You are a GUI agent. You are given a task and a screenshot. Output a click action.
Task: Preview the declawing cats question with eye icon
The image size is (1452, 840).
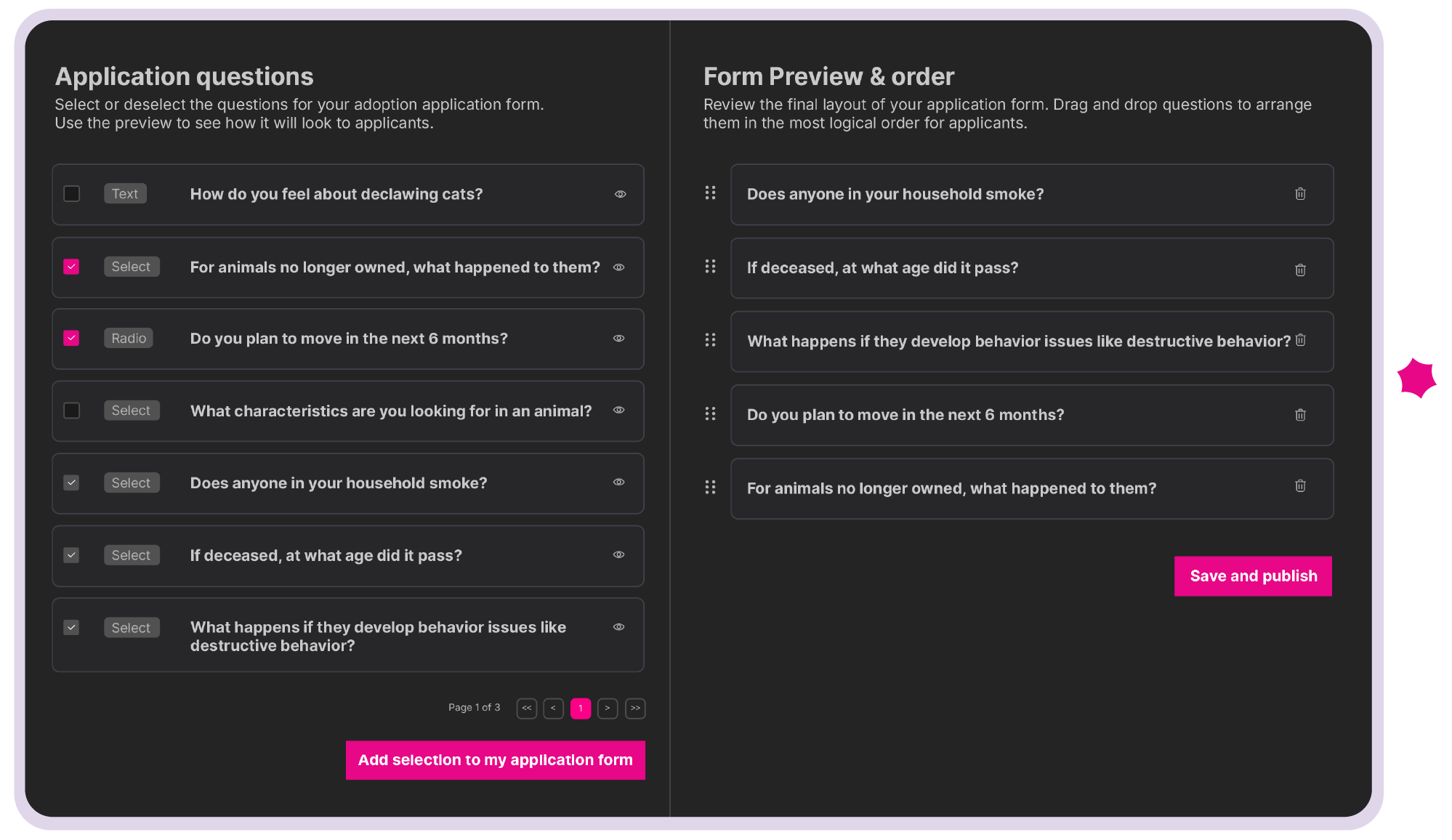coord(620,194)
